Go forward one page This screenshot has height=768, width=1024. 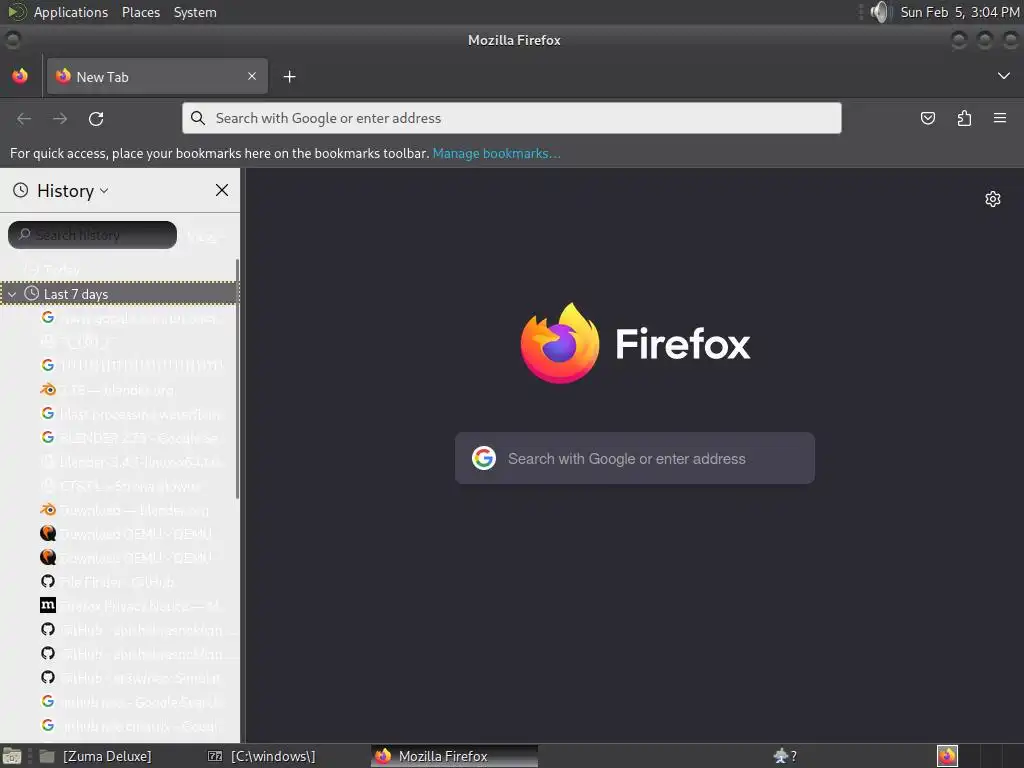click(x=60, y=119)
